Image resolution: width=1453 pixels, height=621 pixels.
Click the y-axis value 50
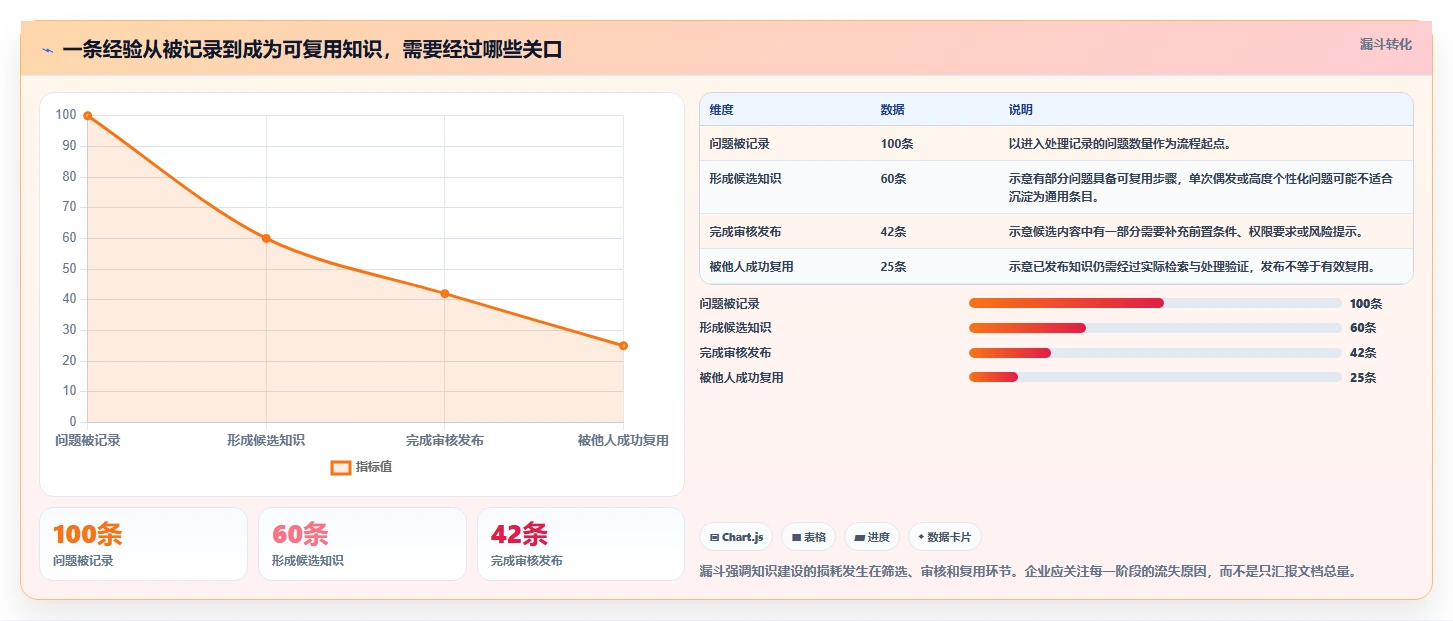[x=69, y=269]
